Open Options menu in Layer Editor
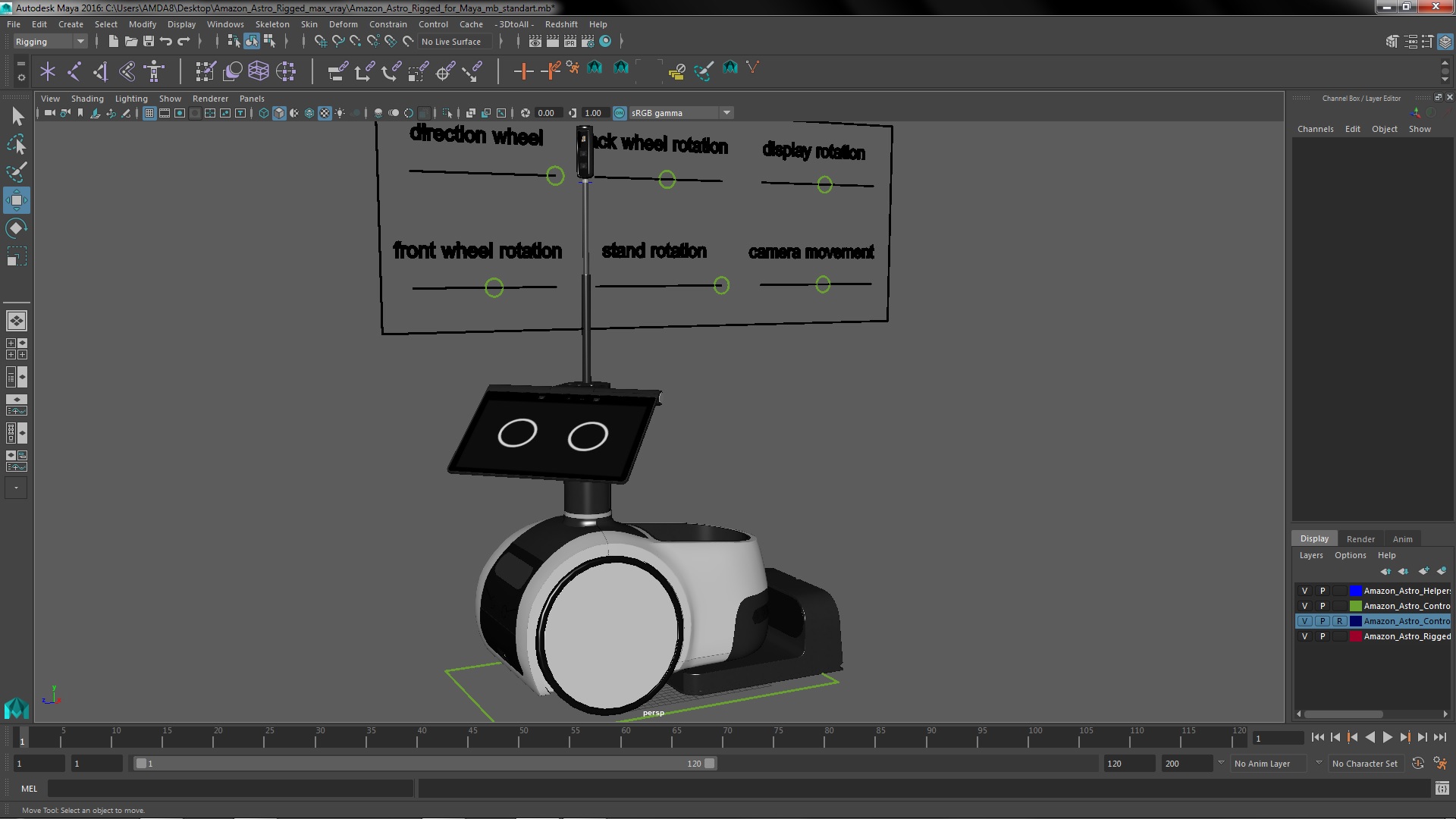 (1350, 555)
